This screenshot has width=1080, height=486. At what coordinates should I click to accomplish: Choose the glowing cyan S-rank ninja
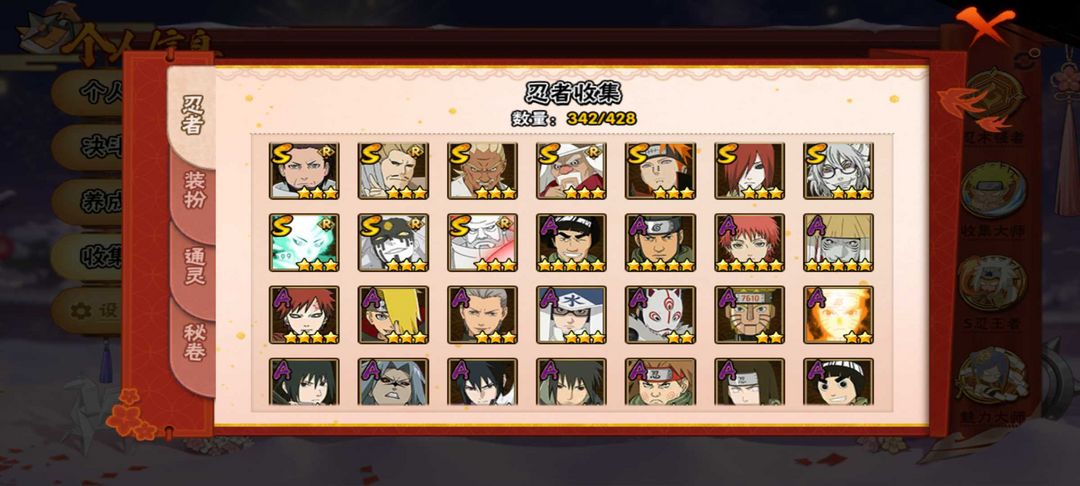tap(304, 242)
